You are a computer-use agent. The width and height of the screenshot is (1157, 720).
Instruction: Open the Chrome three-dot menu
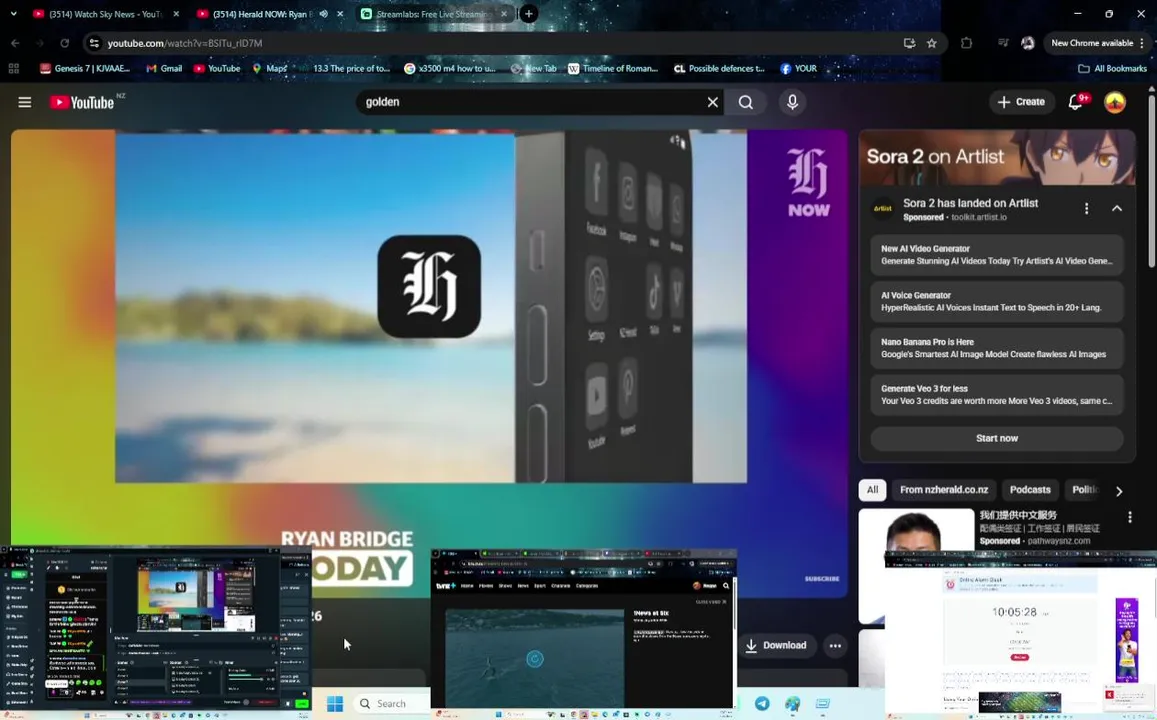(x=1142, y=43)
